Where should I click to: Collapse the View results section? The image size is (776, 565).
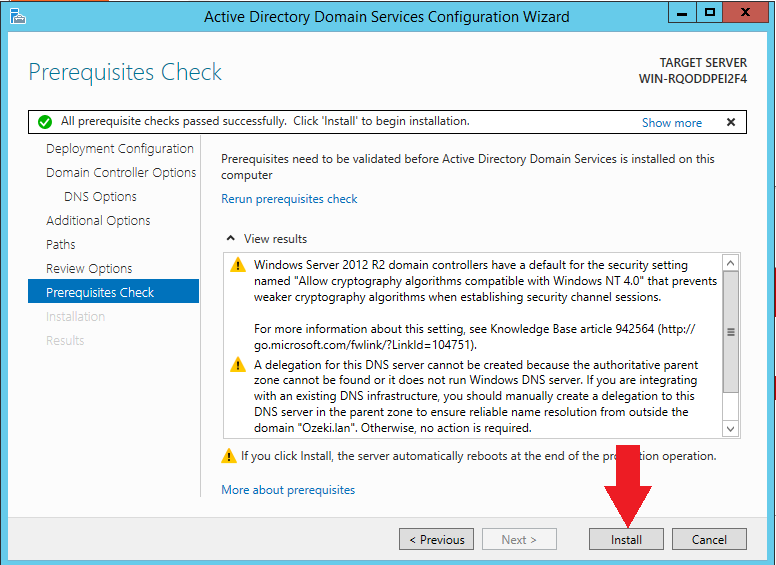click(x=232, y=239)
